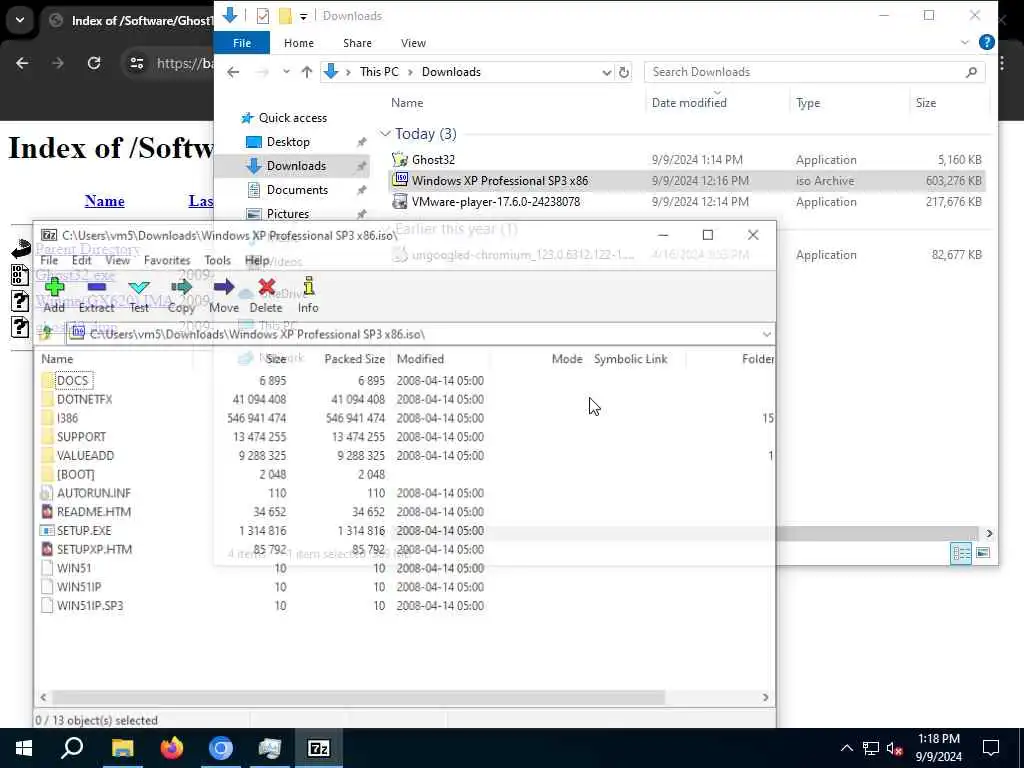Sort Explorer files by Date modified

[689, 103]
